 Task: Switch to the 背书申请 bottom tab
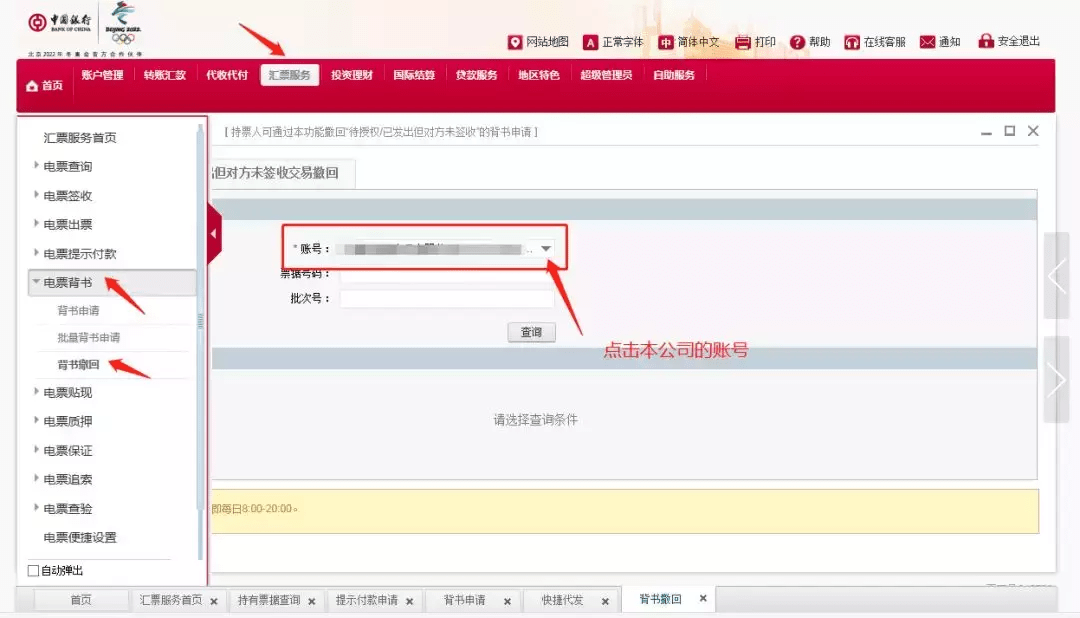pos(464,600)
